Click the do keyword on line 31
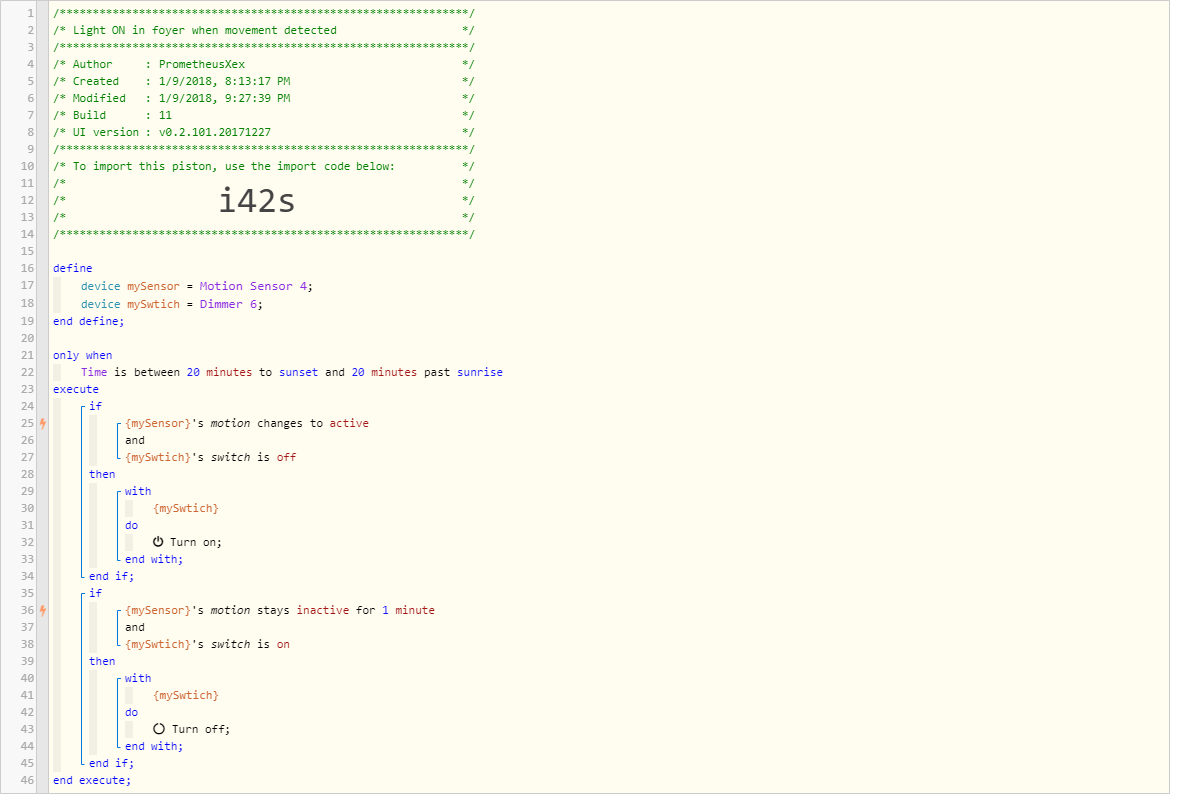This screenshot has width=1178, height=802. 131,526
